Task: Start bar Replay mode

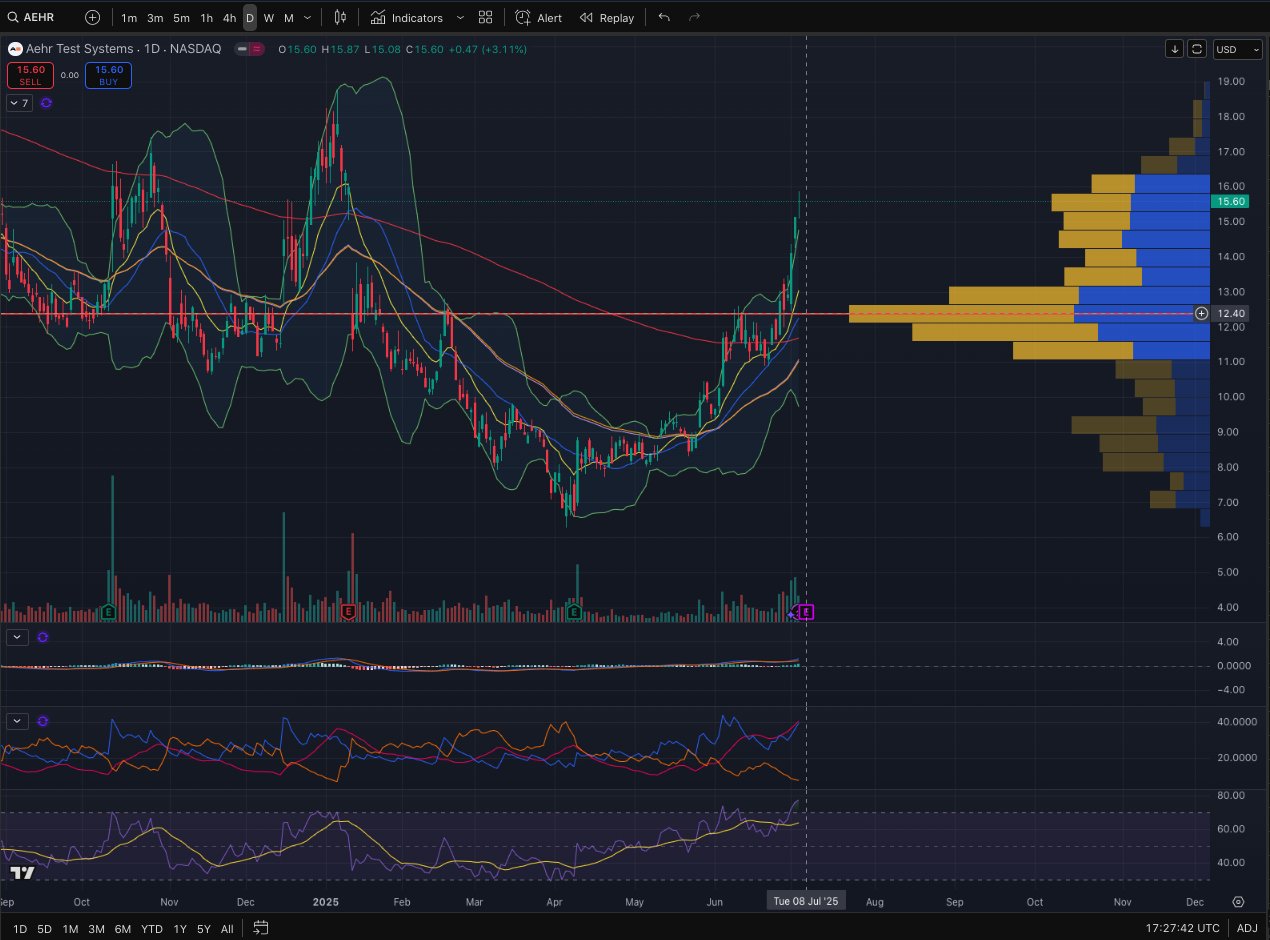Action: tap(607, 18)
